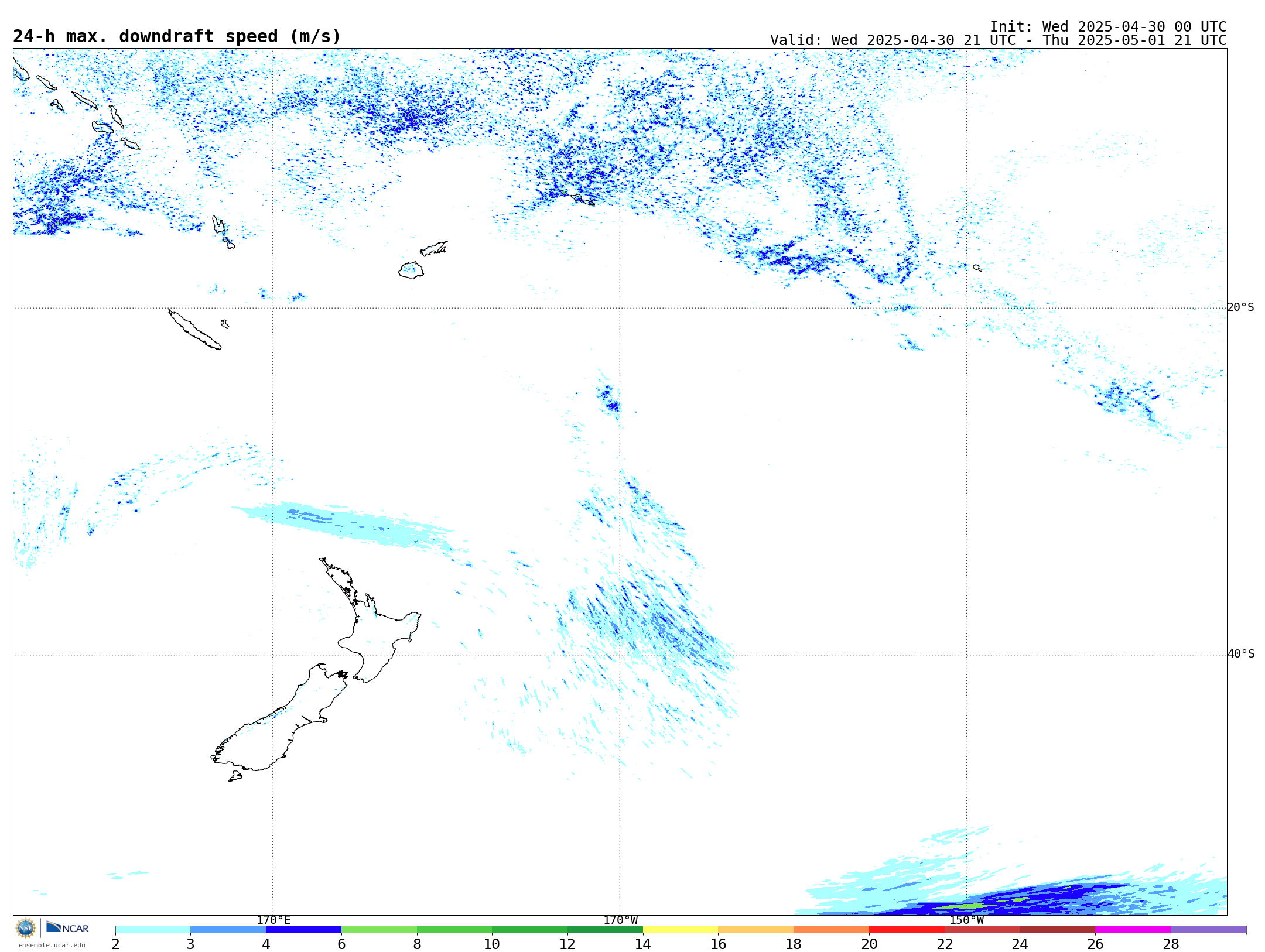Click the colorbar tick label 10
Screen dimensions: 1265x952
pos(492,944)
